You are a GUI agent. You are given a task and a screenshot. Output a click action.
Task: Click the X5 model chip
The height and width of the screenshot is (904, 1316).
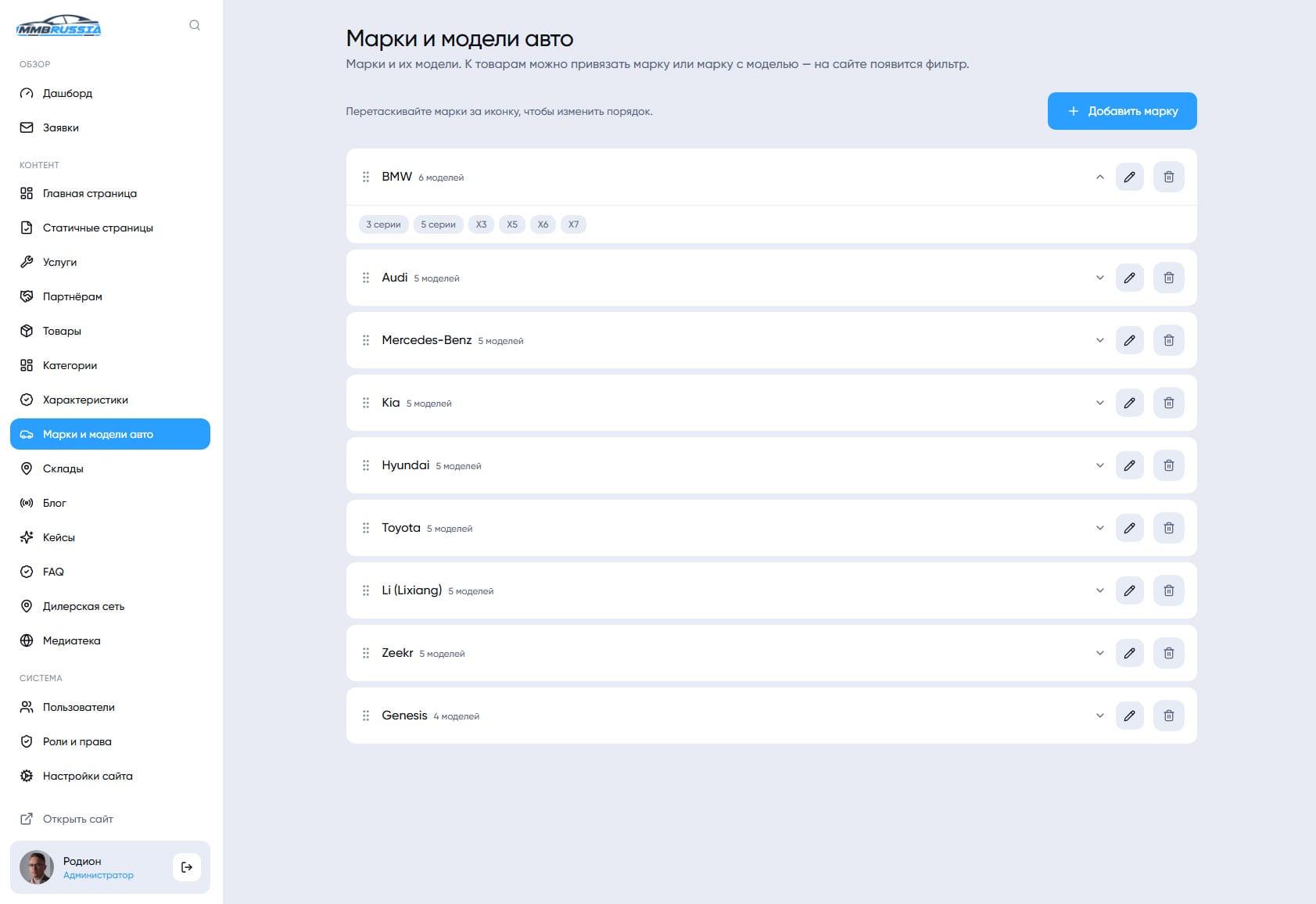(512, 224)
